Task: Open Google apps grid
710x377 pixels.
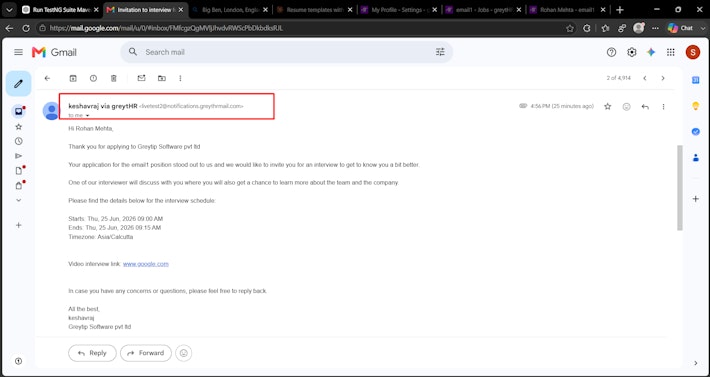Action: click(671, 52)
